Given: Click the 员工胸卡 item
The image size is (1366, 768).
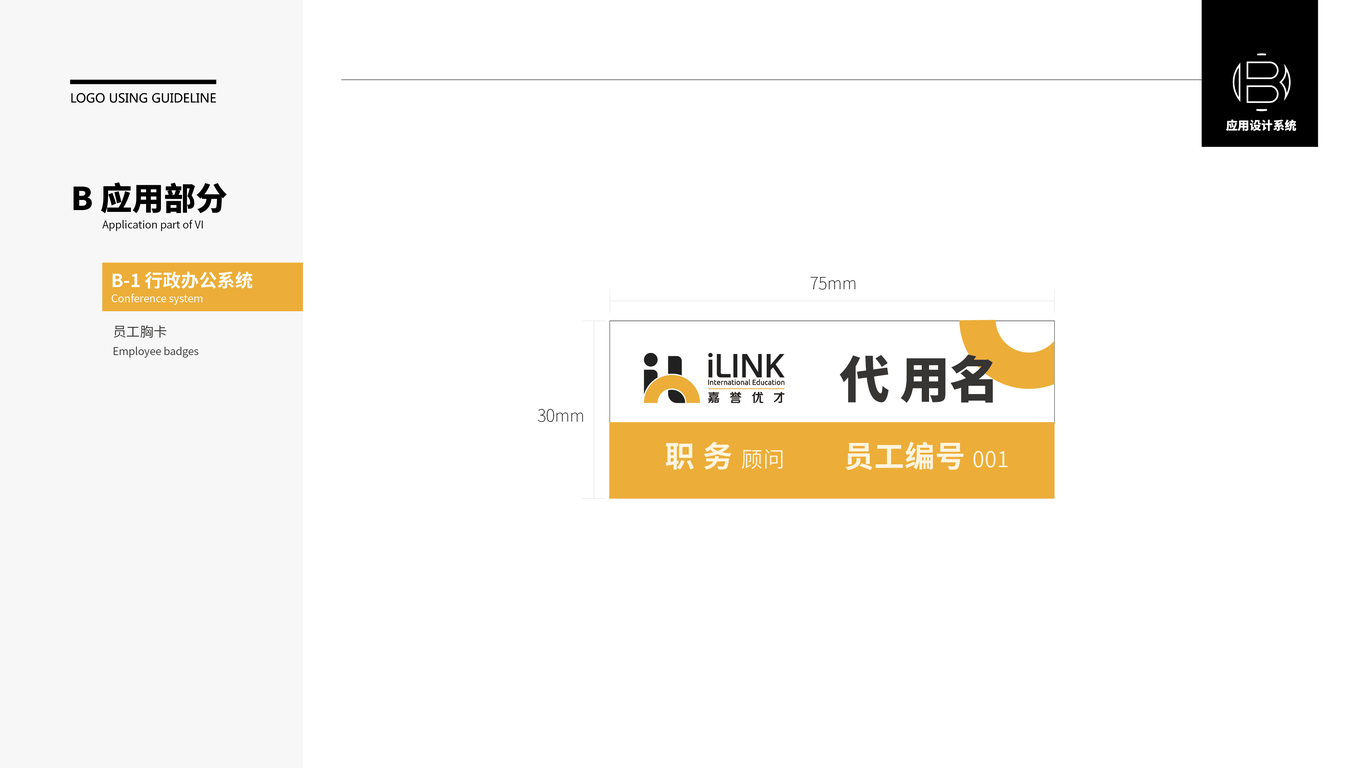Looking at the screenshot, I should tap(140, 331).
